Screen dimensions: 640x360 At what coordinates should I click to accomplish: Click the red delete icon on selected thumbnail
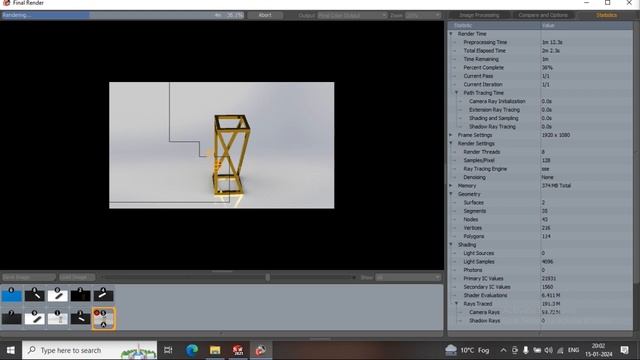pyautogui.click(x=97, y=313)
